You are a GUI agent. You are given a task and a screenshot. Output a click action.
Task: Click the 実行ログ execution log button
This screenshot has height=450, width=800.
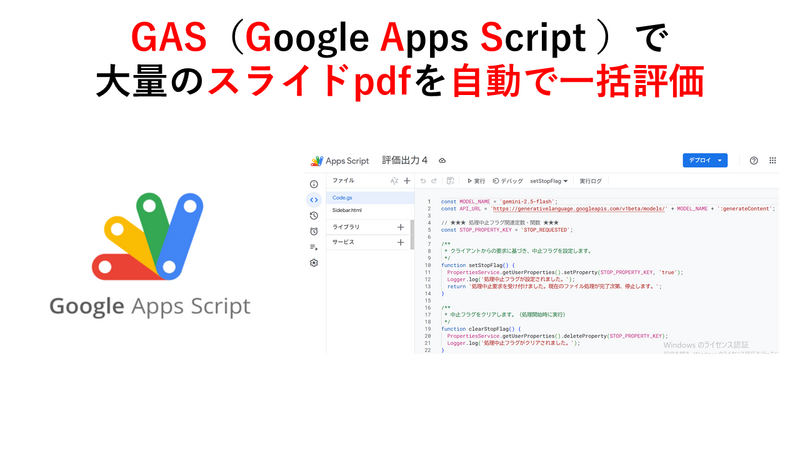click(590, 181)
